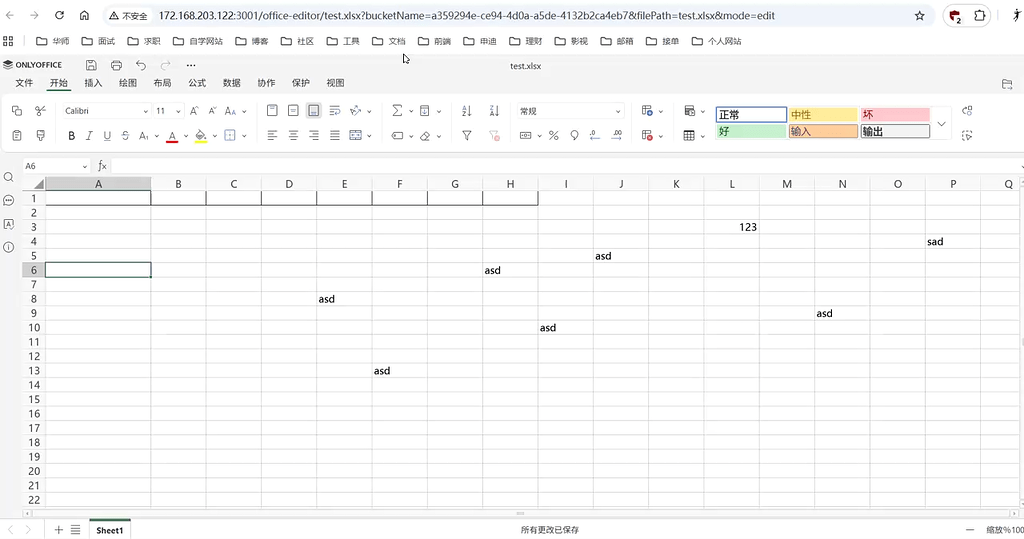This screenshot has height=539, width=1024.
Task: Click the Decrease decimal icon
Action: pos(594,135)
